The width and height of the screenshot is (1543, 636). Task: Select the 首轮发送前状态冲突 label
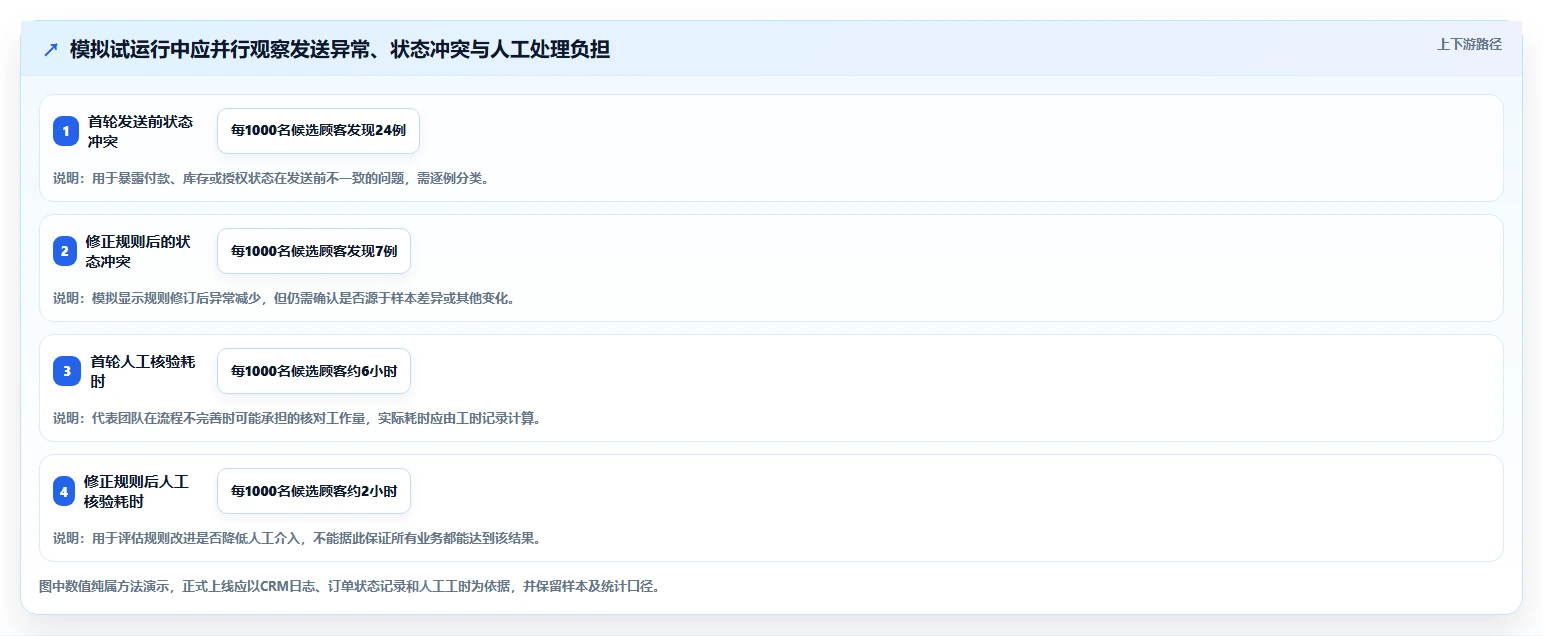coord(140,131)
